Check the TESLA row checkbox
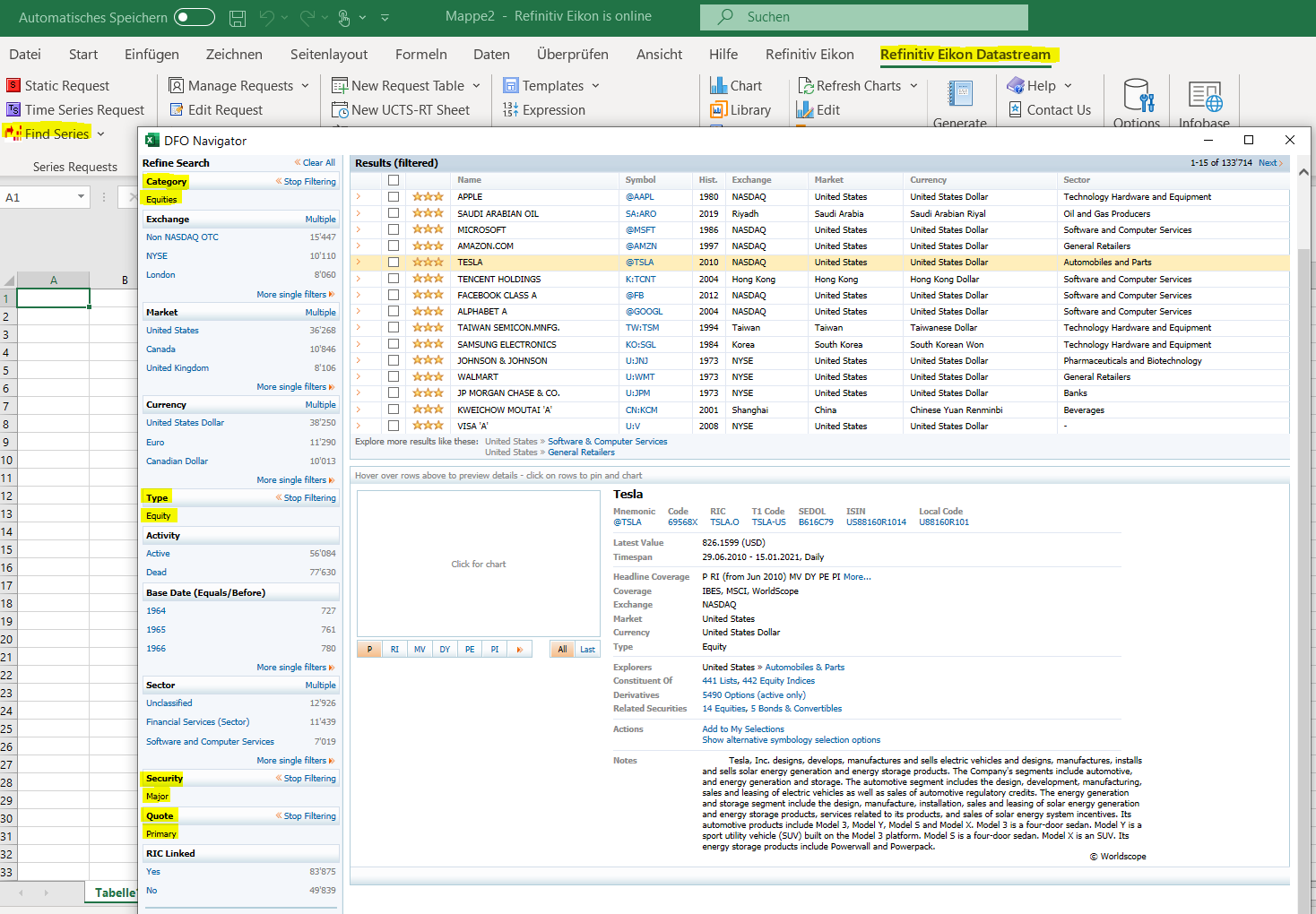Image resolution: width=1316 pixels, height=914 pixels. coord(394,263)
